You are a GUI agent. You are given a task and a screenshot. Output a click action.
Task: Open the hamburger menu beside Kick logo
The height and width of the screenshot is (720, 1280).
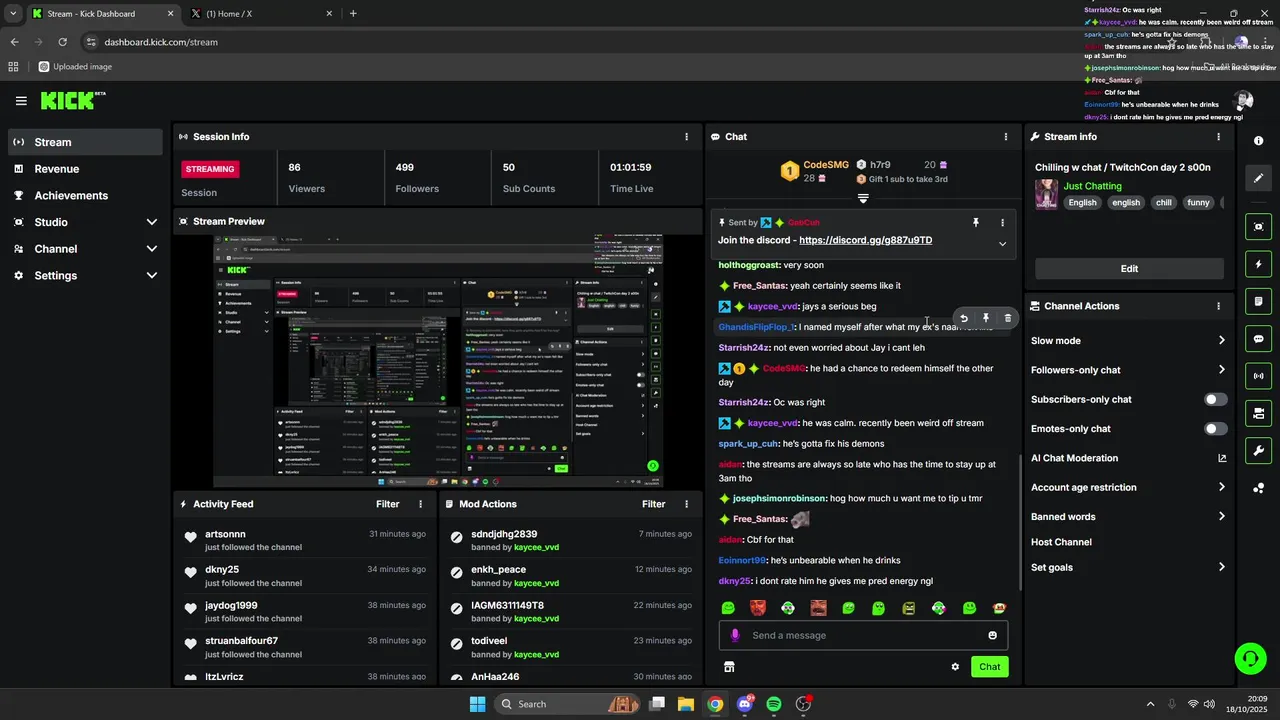tap(21, 101)
